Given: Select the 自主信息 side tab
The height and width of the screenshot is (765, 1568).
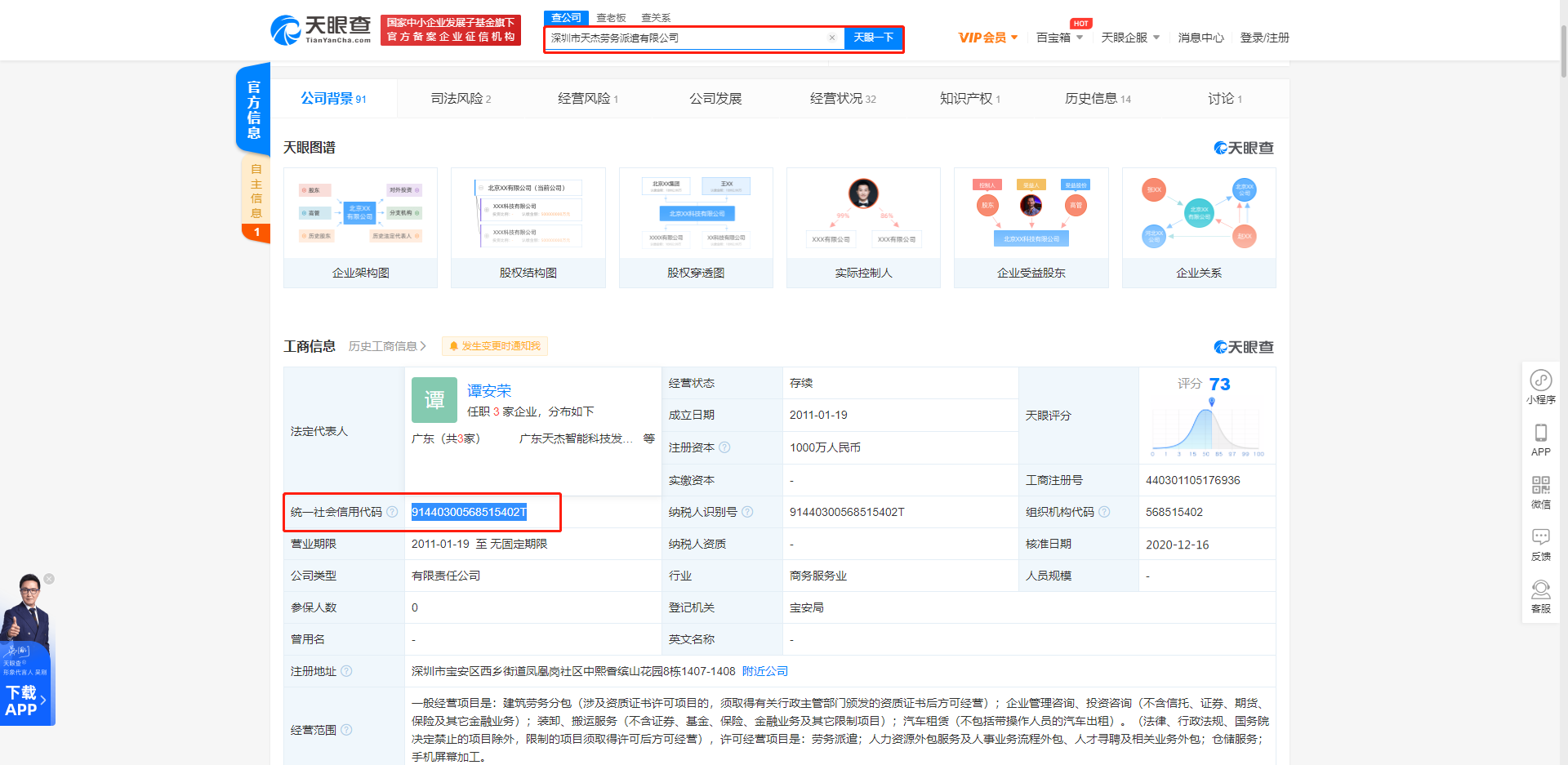Looking at the screenshot, I should point(256,199).
